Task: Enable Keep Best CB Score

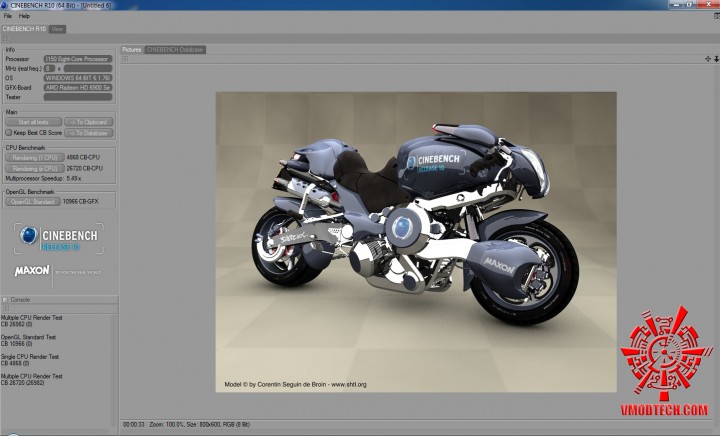Action: coord(9,133)
